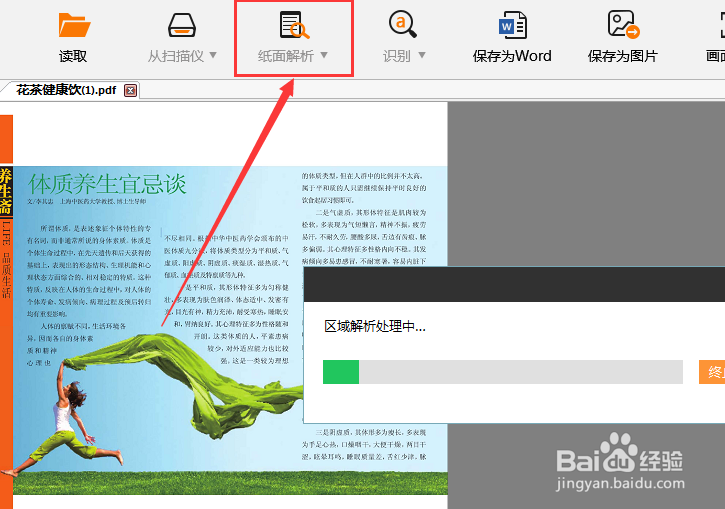Viewport: 725px width, 509px height.
Task: Click the 识别 label
Action: [x=397, y=56]
